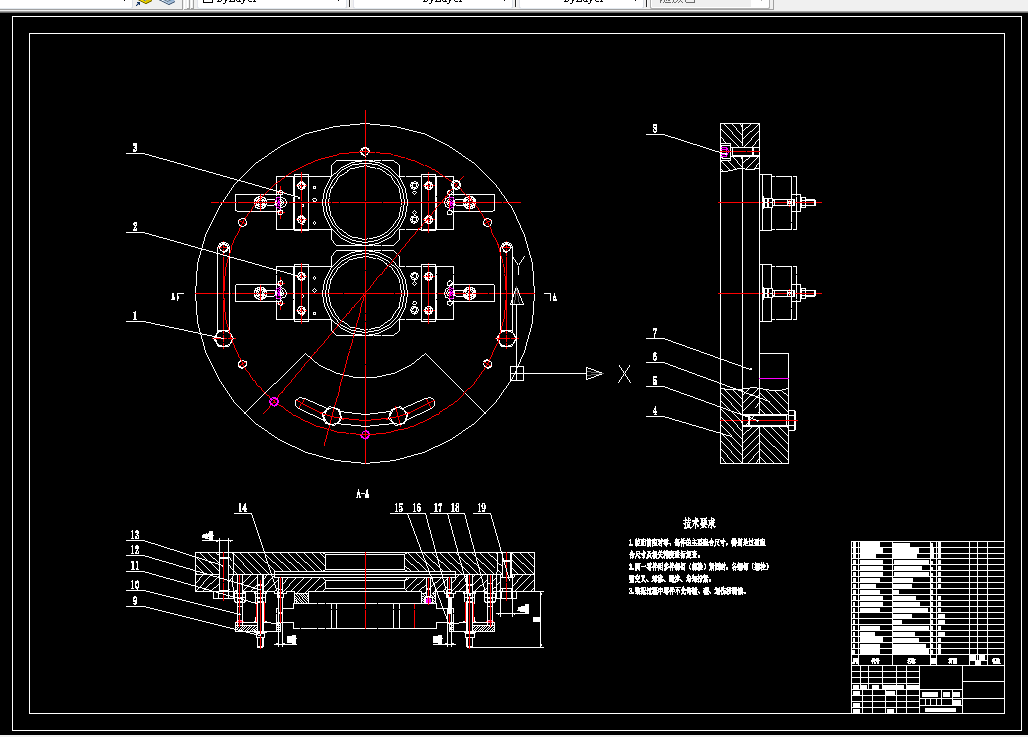
Task: Open the lineweight ByLayer dropdown
Action: pos(580,2)
